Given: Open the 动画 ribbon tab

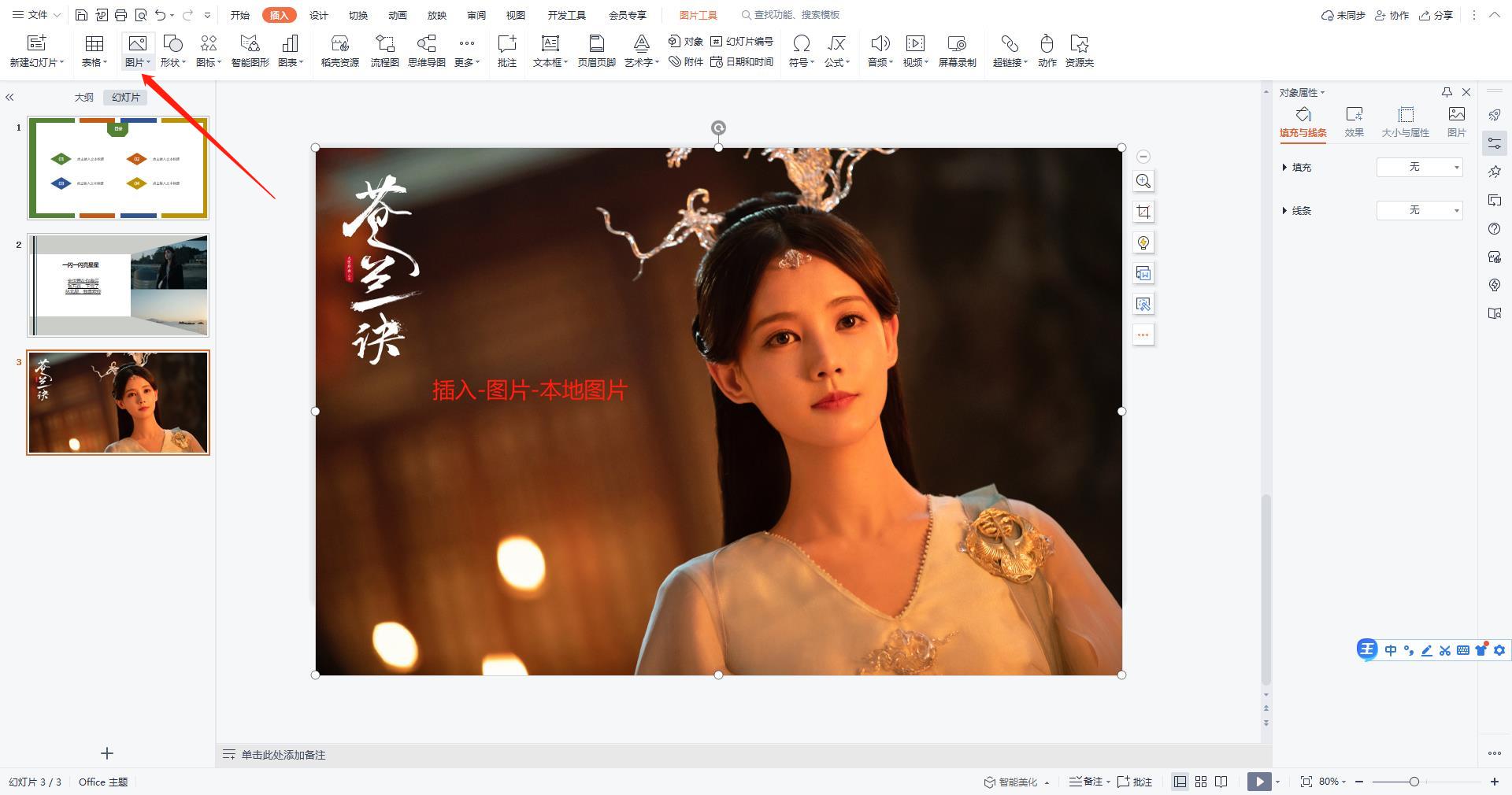Looking at the screenshot, I should point(398,15).
